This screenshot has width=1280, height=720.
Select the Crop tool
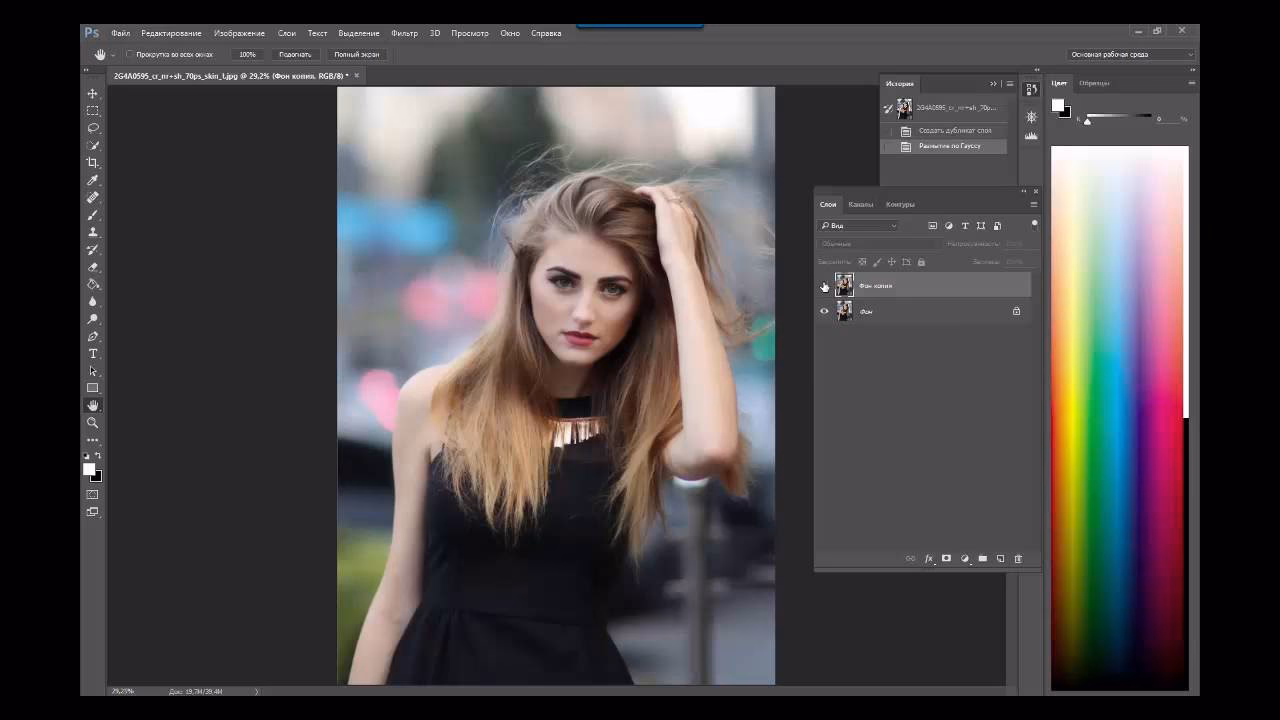tap(93, 162)
